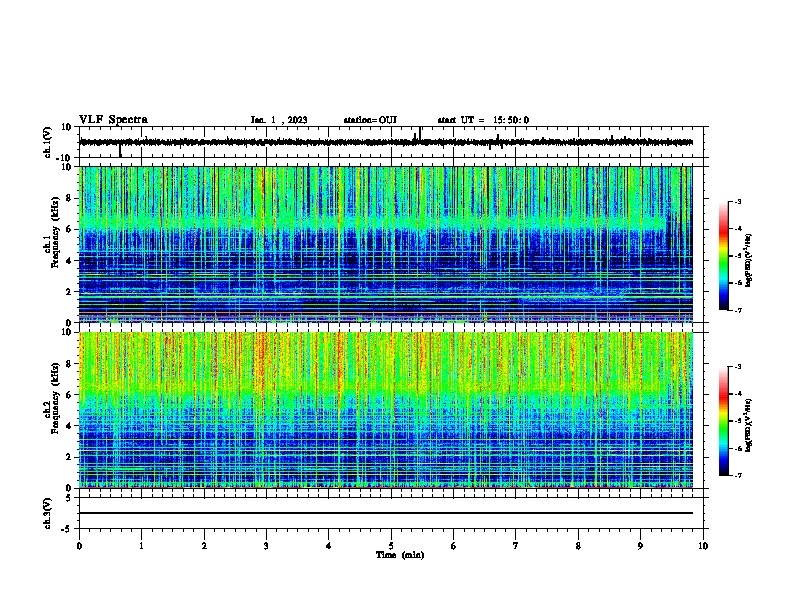
Task: Click the "-3" label on ch.1 color bar
Action: click(x=738, y=201)
